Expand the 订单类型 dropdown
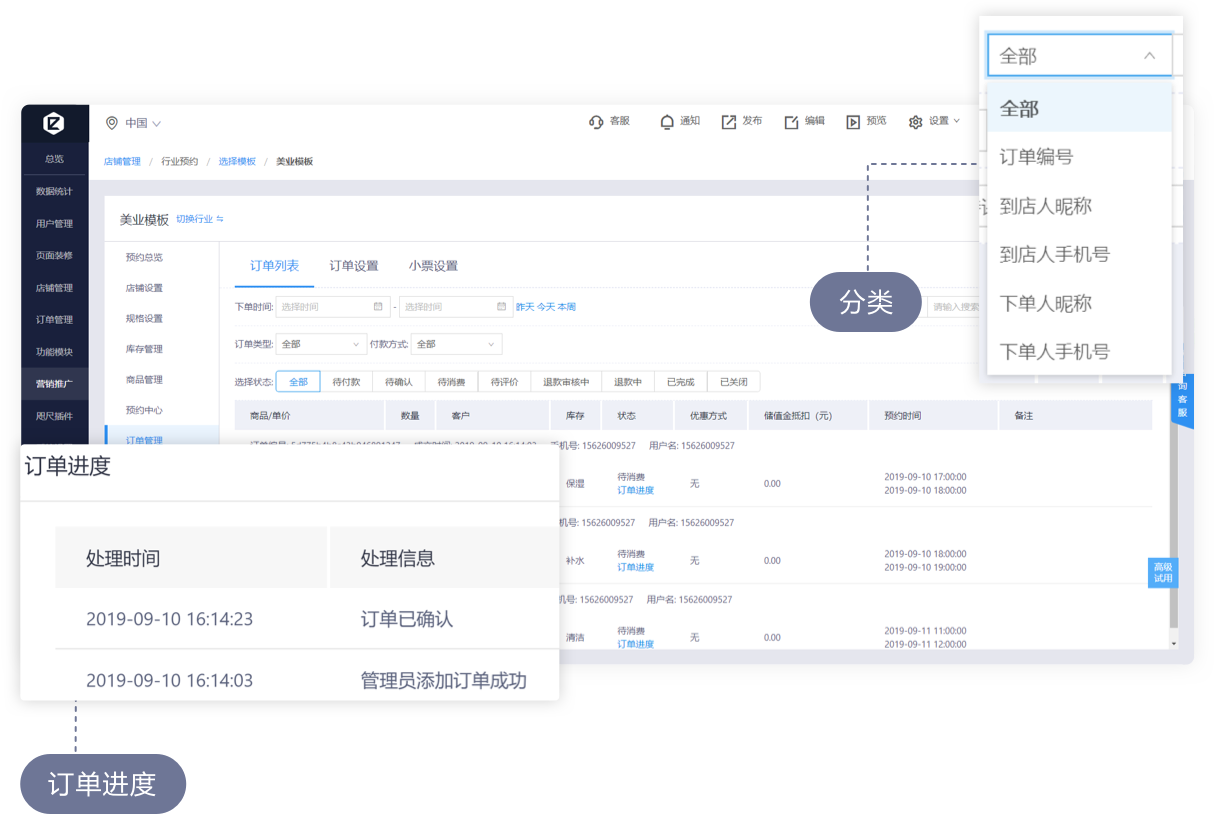 click(x=321, y=344)
